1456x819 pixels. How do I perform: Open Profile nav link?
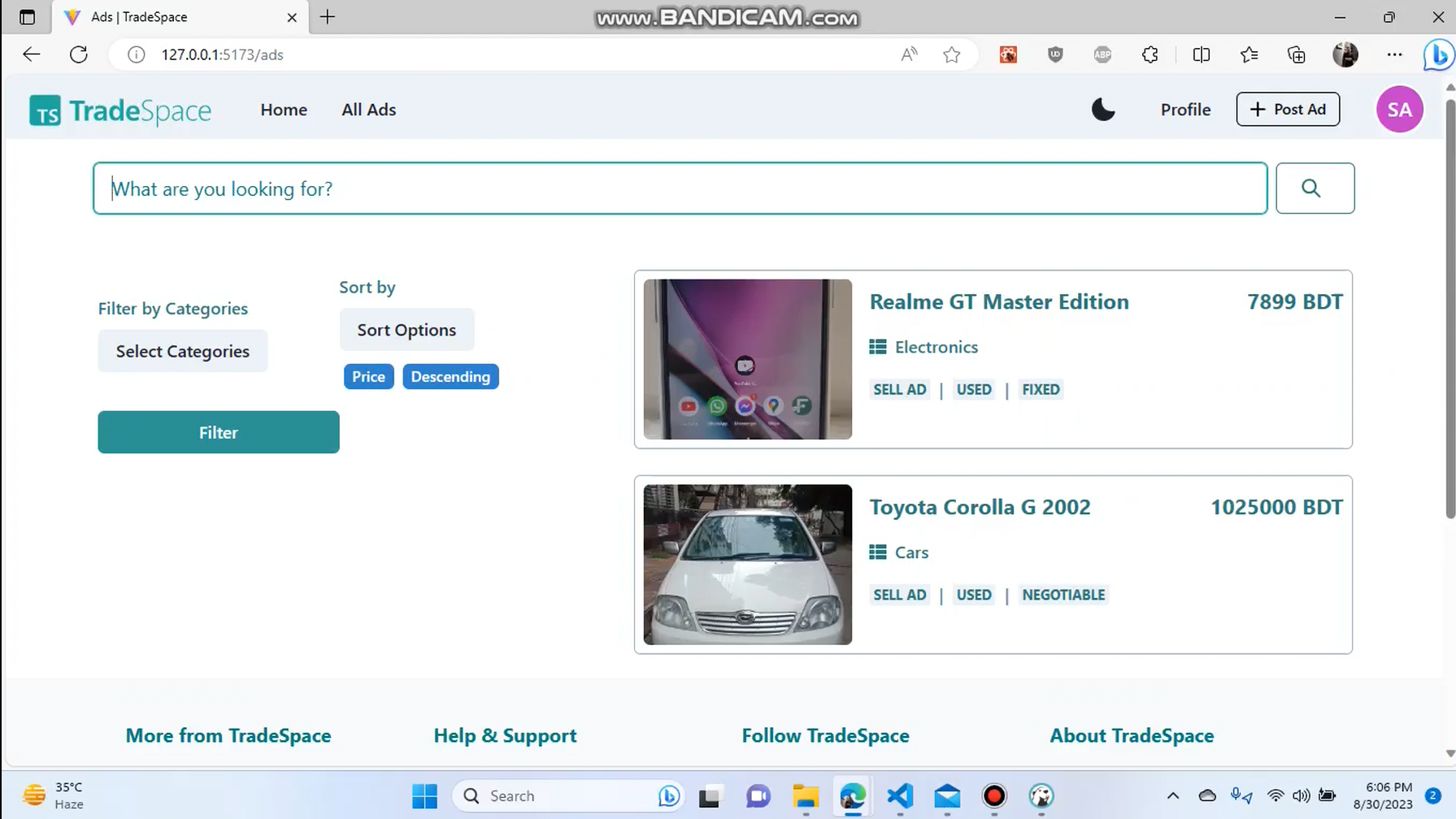[x=1185, y=110]
